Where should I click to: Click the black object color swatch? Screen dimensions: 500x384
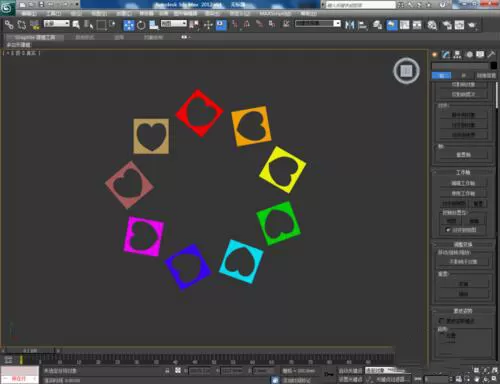point(493,66)
